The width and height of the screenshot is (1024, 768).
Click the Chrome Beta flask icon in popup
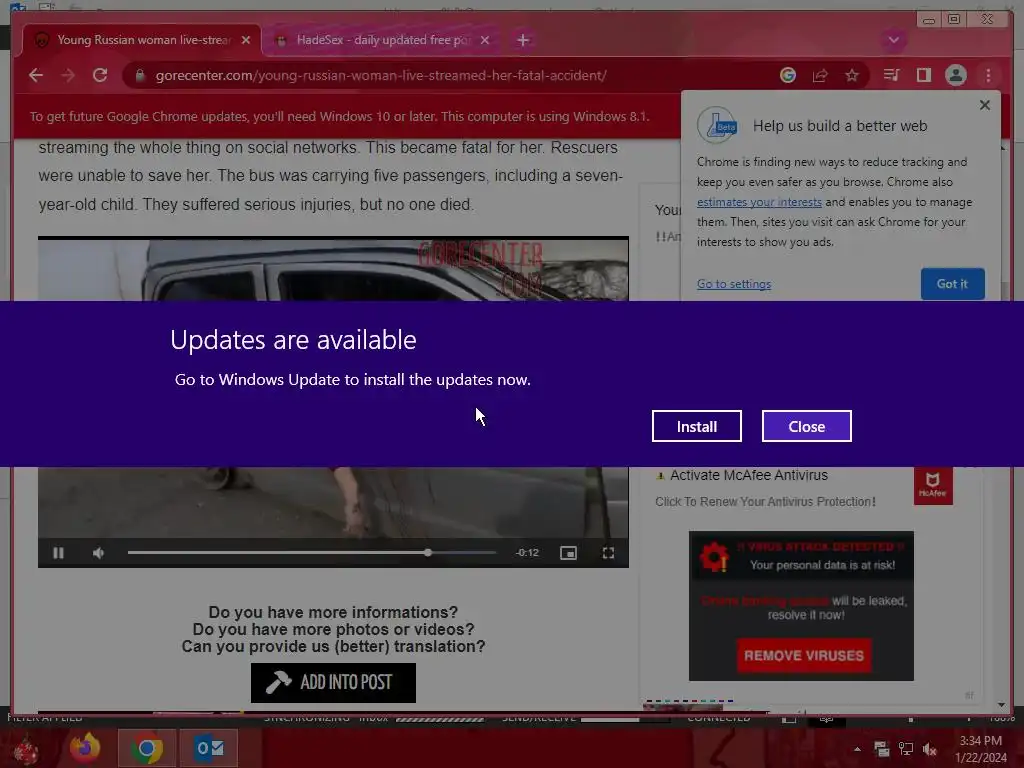pyautogui.click(x=717, y=125)
